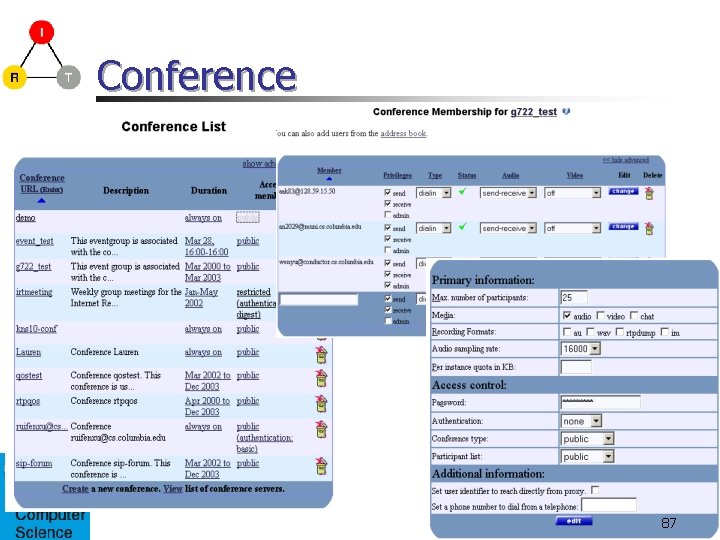The height and width of the screenshot is (540, 720).
Task: Click the hide advanced link
Action: coord(625,160)
